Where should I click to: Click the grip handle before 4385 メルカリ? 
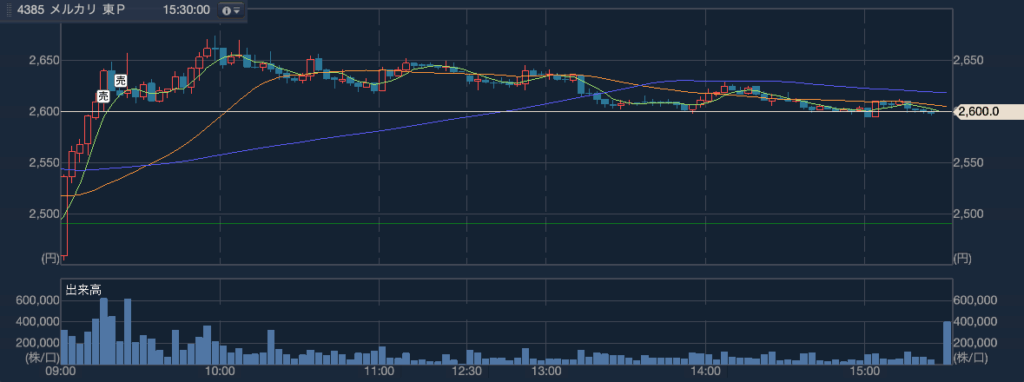click(x=8, y=10)
